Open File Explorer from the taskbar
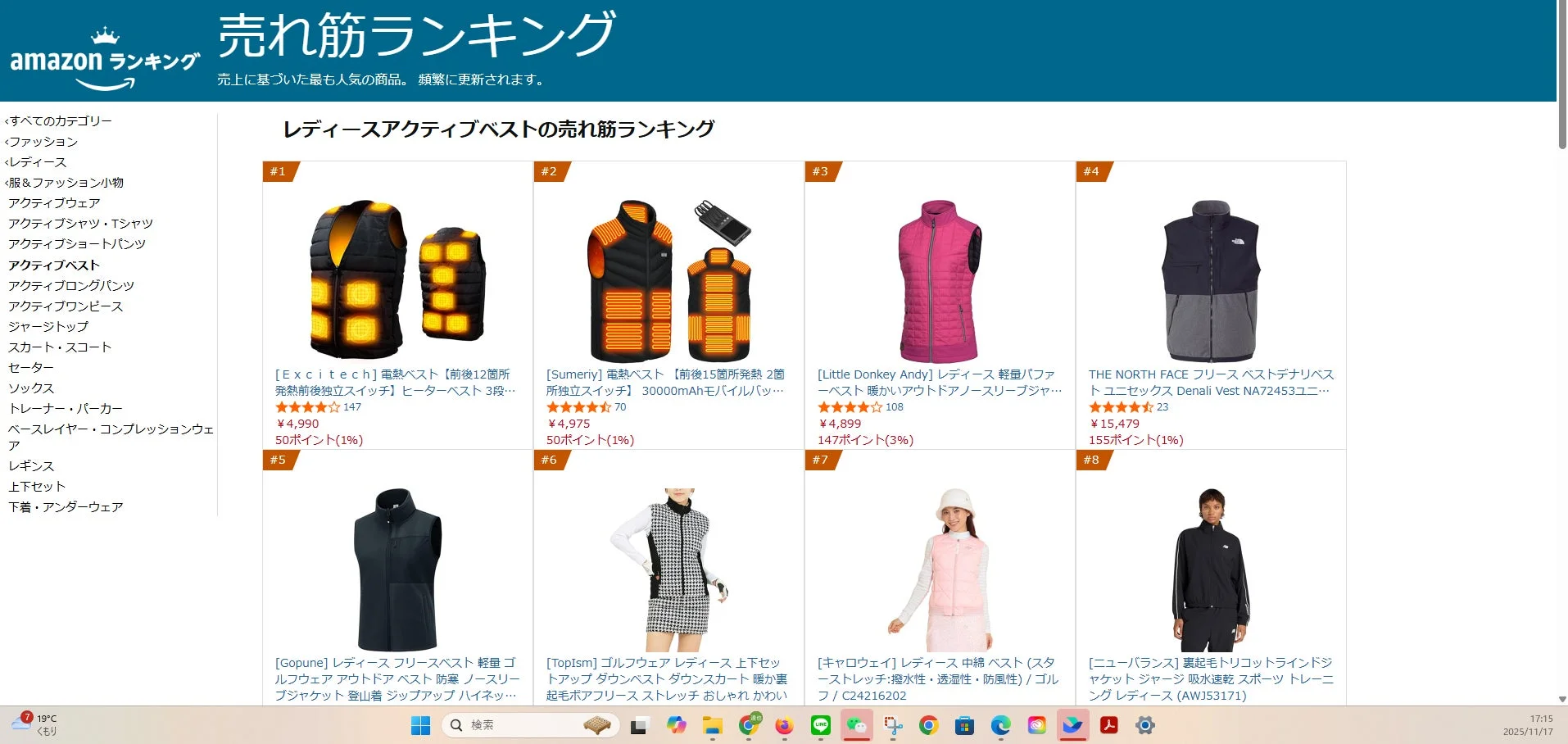 coord(711,724)
